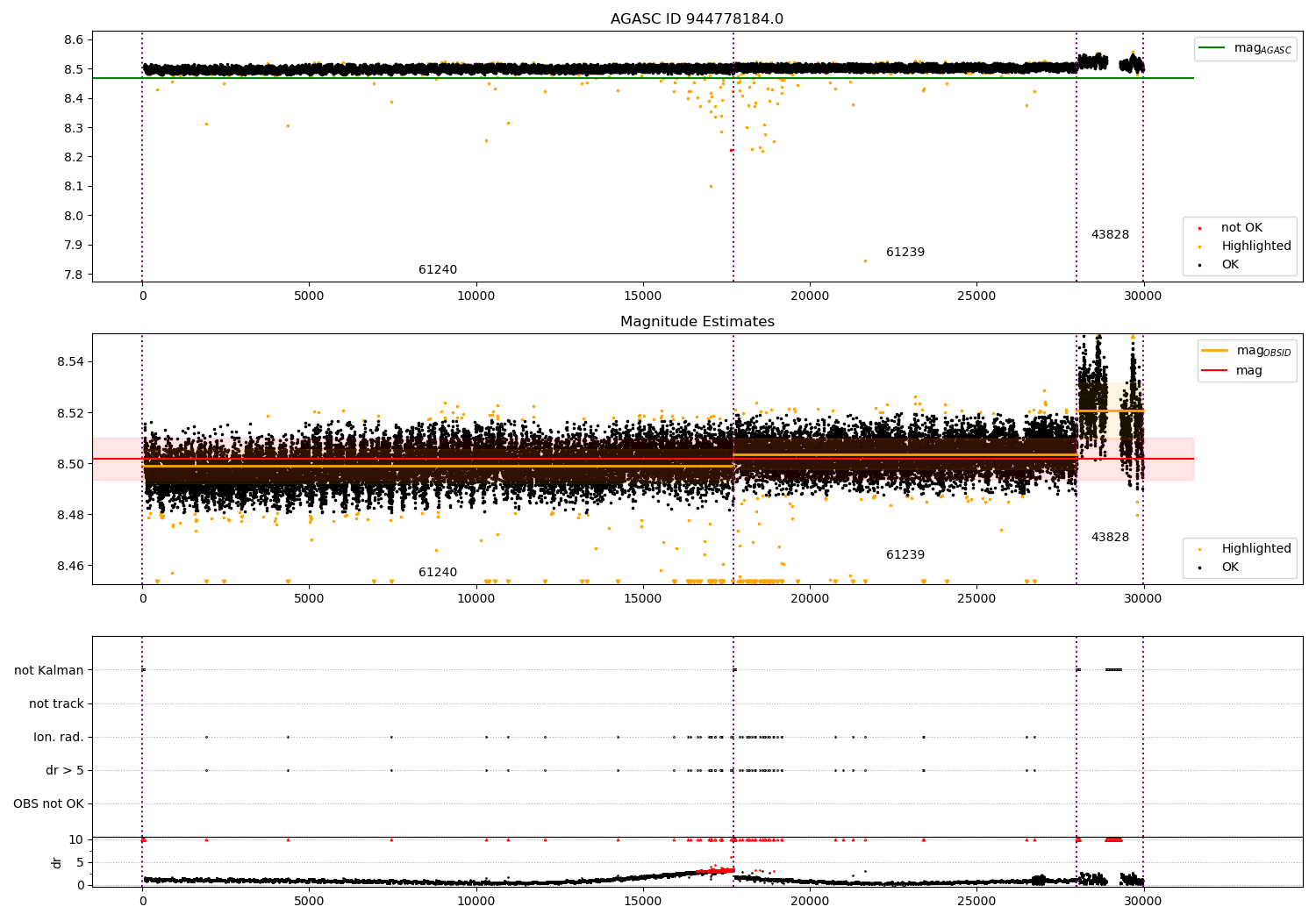Viewport: 1316px width, 921px height.
Task: Click OBSID label 61240 in the top plot
Action: 438,270
